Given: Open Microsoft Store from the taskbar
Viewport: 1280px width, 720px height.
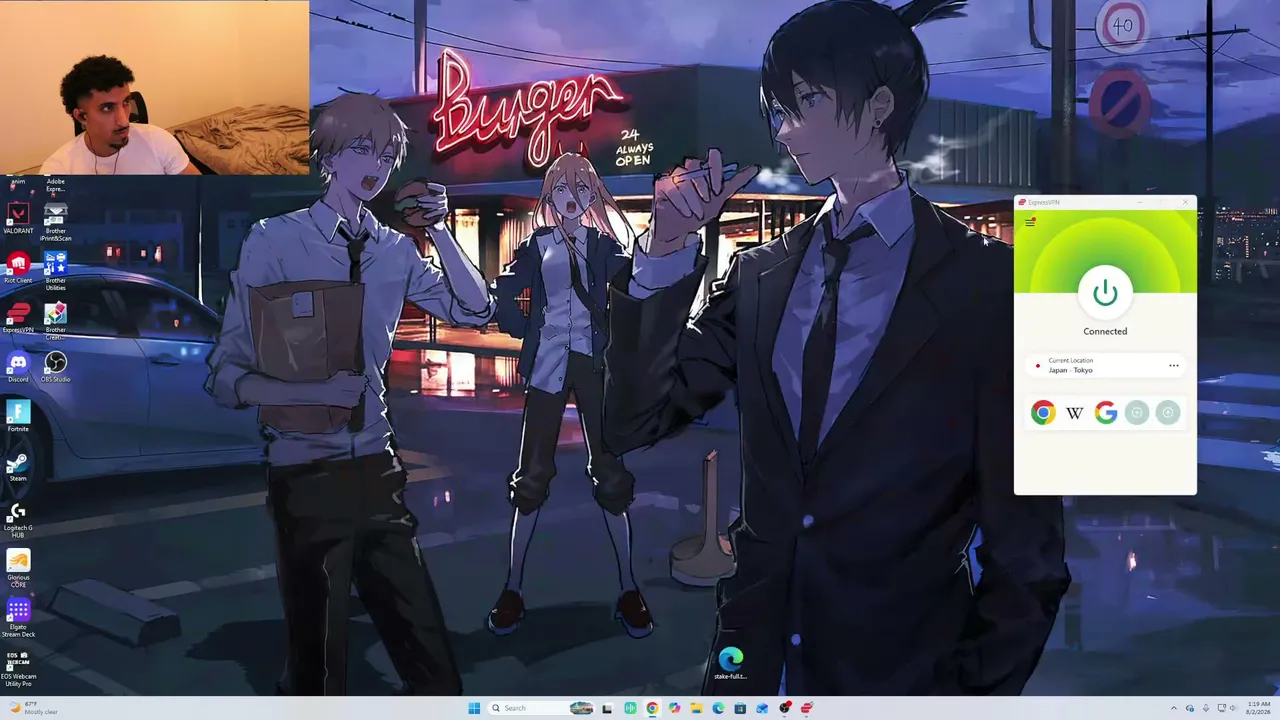Looking at the screenshot, I should coord(740,708).
